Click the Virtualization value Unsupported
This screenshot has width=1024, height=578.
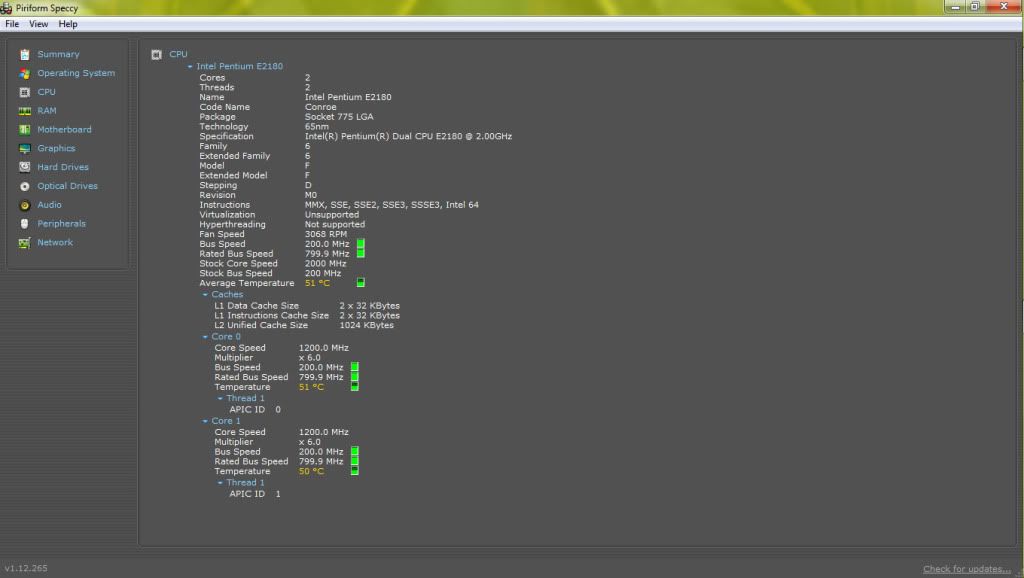(332, 215)
